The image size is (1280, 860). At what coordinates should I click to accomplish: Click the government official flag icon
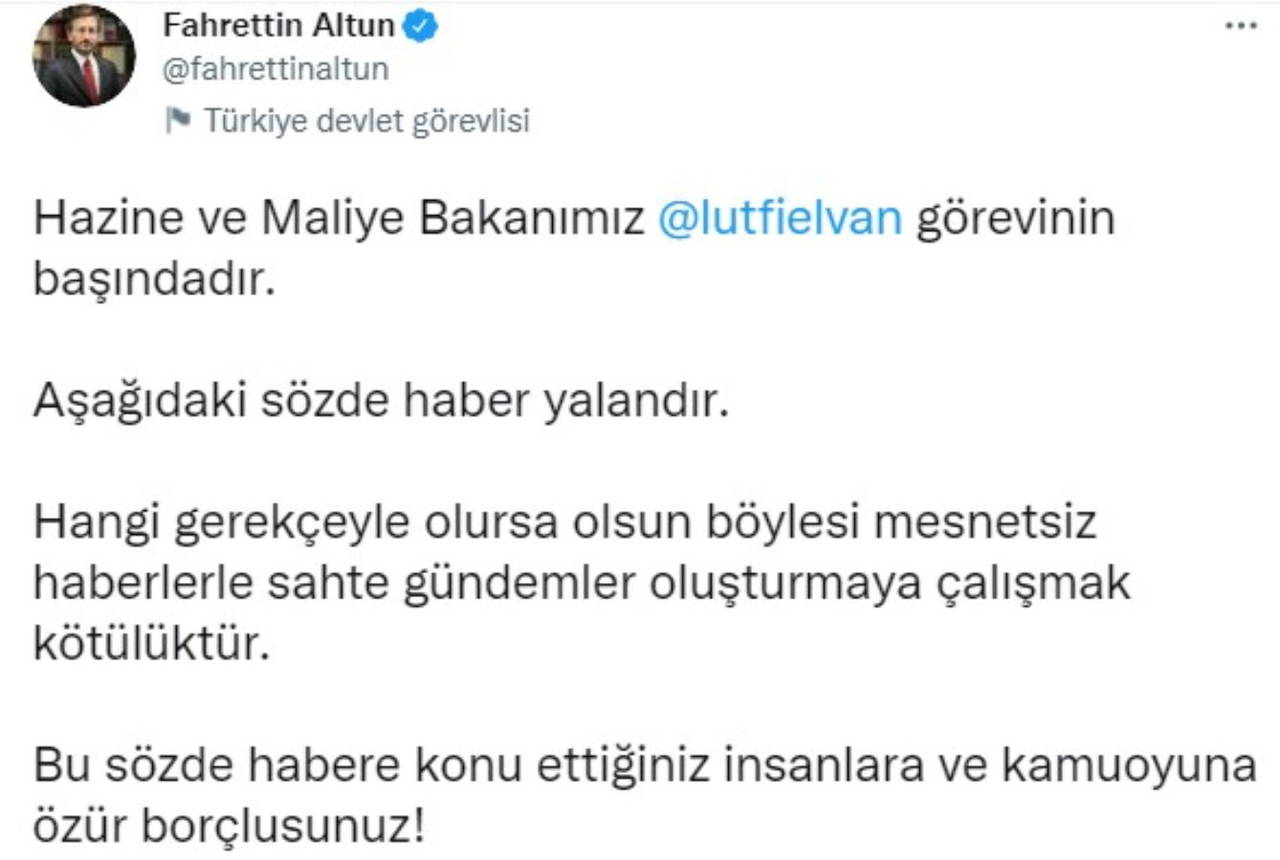[178, 120]
